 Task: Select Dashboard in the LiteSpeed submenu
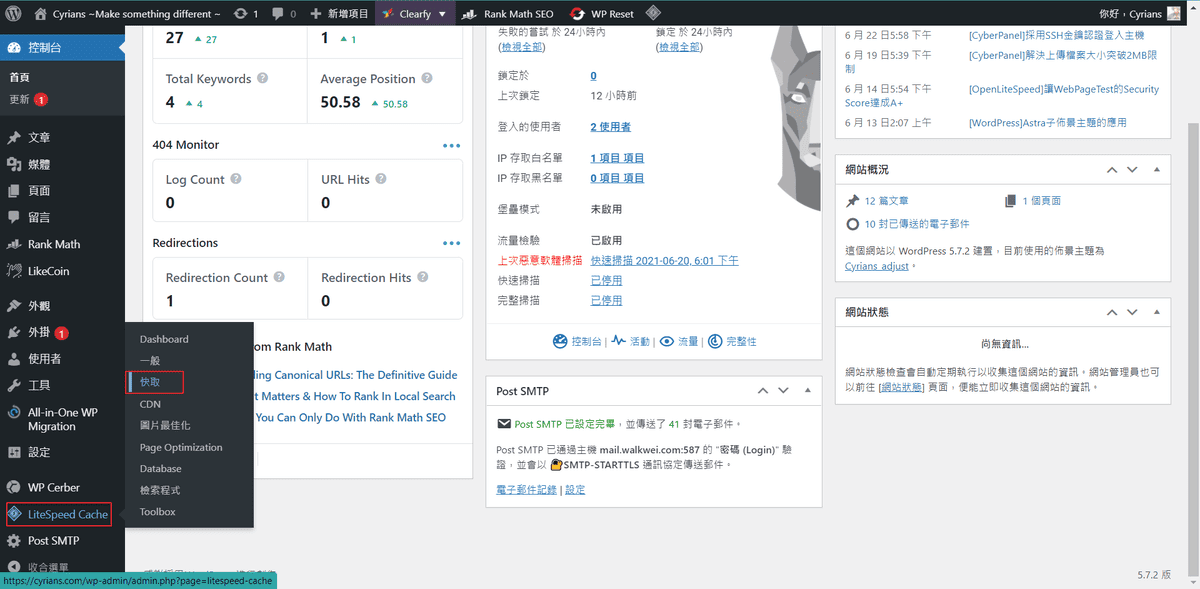click(x=164, y=339)
